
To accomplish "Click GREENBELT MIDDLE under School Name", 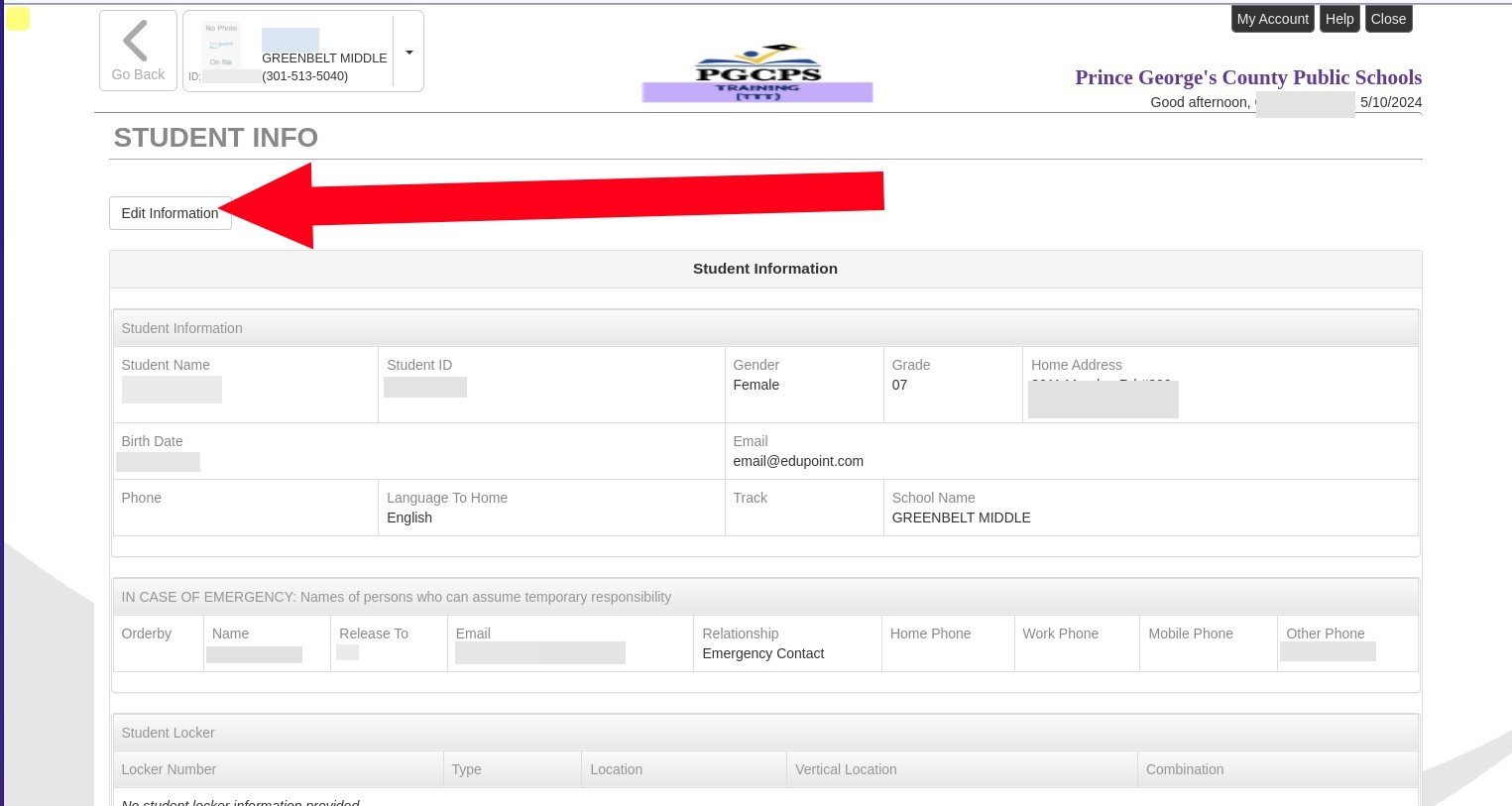I will [960, 518].
